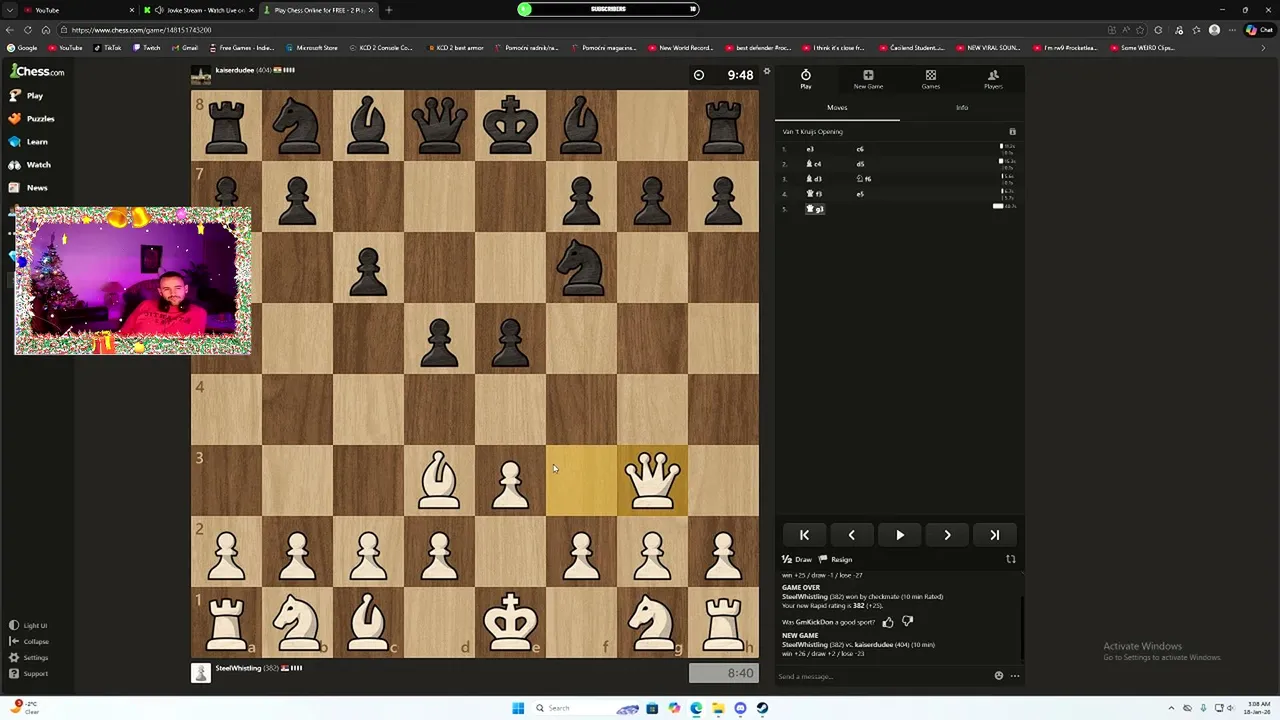The image size is (1280, 720).
Task: Flip the board with the arrows icon
Action: click(x=1010, y=560)
